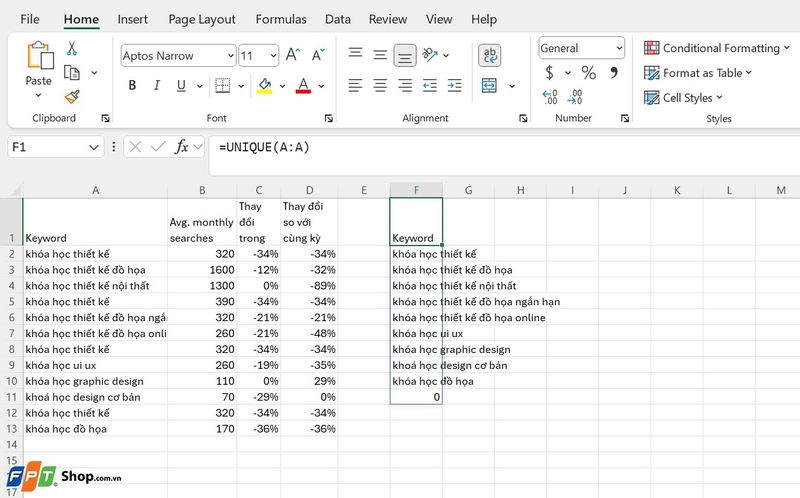Select column F header

click(x=416, y=190)
